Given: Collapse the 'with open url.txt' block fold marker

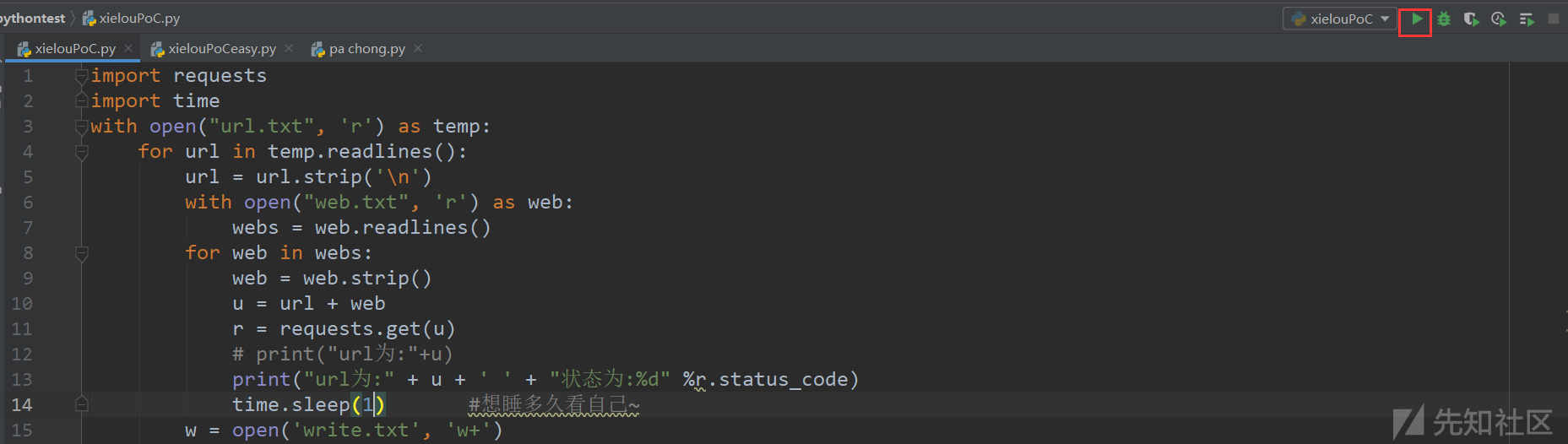Looking at the screenshot, I should (82, 127).
